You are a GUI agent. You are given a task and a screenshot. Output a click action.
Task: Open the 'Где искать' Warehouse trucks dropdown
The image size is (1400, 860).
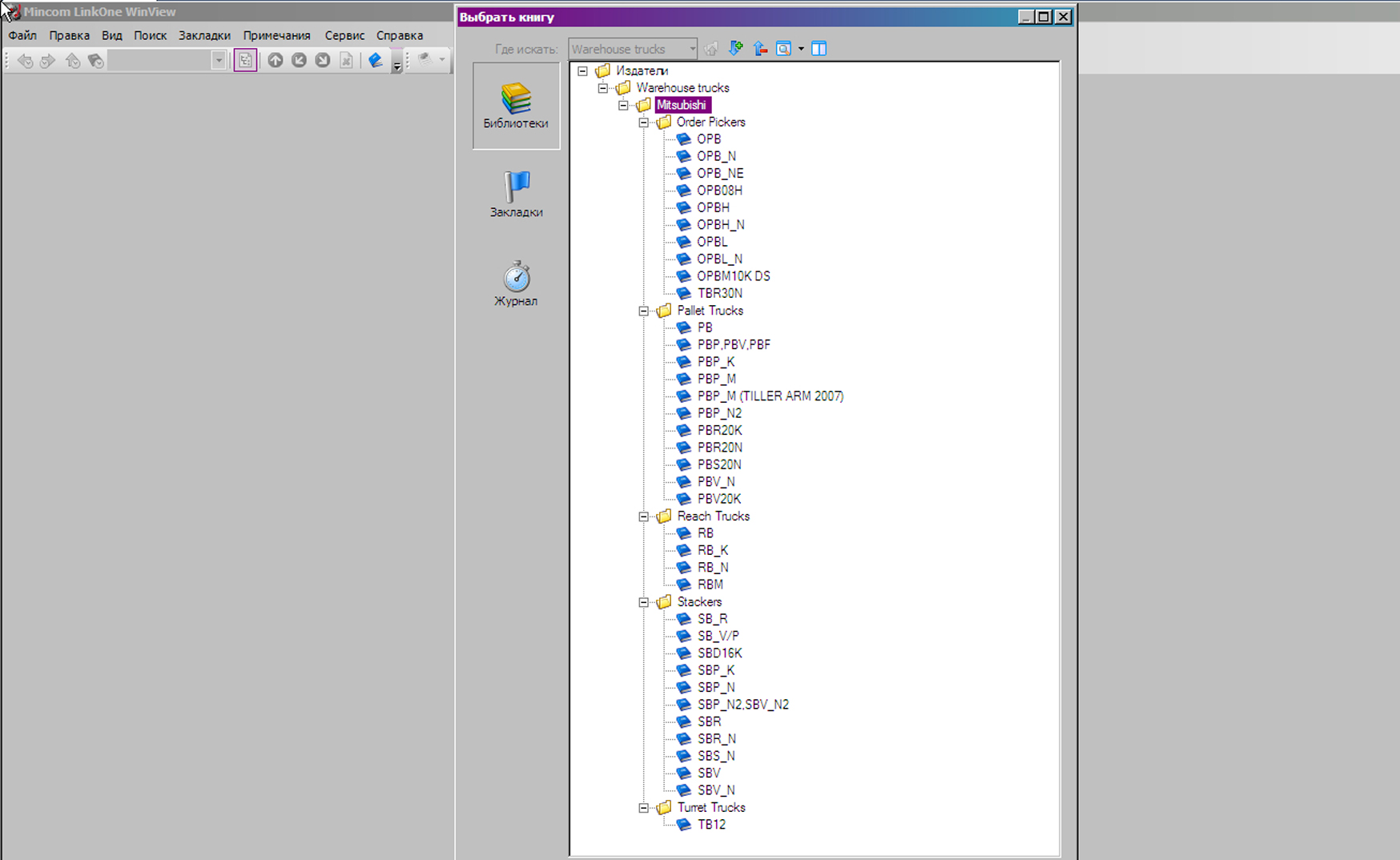point(691,49)
